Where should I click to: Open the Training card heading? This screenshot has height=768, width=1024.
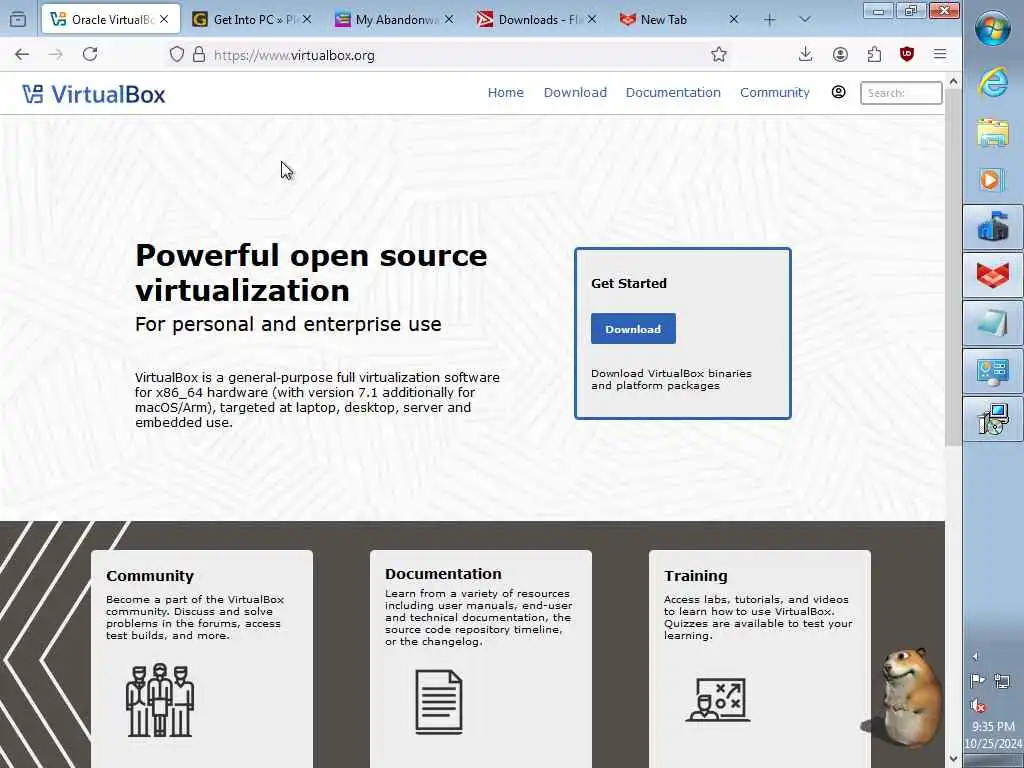tap(696, 576)
